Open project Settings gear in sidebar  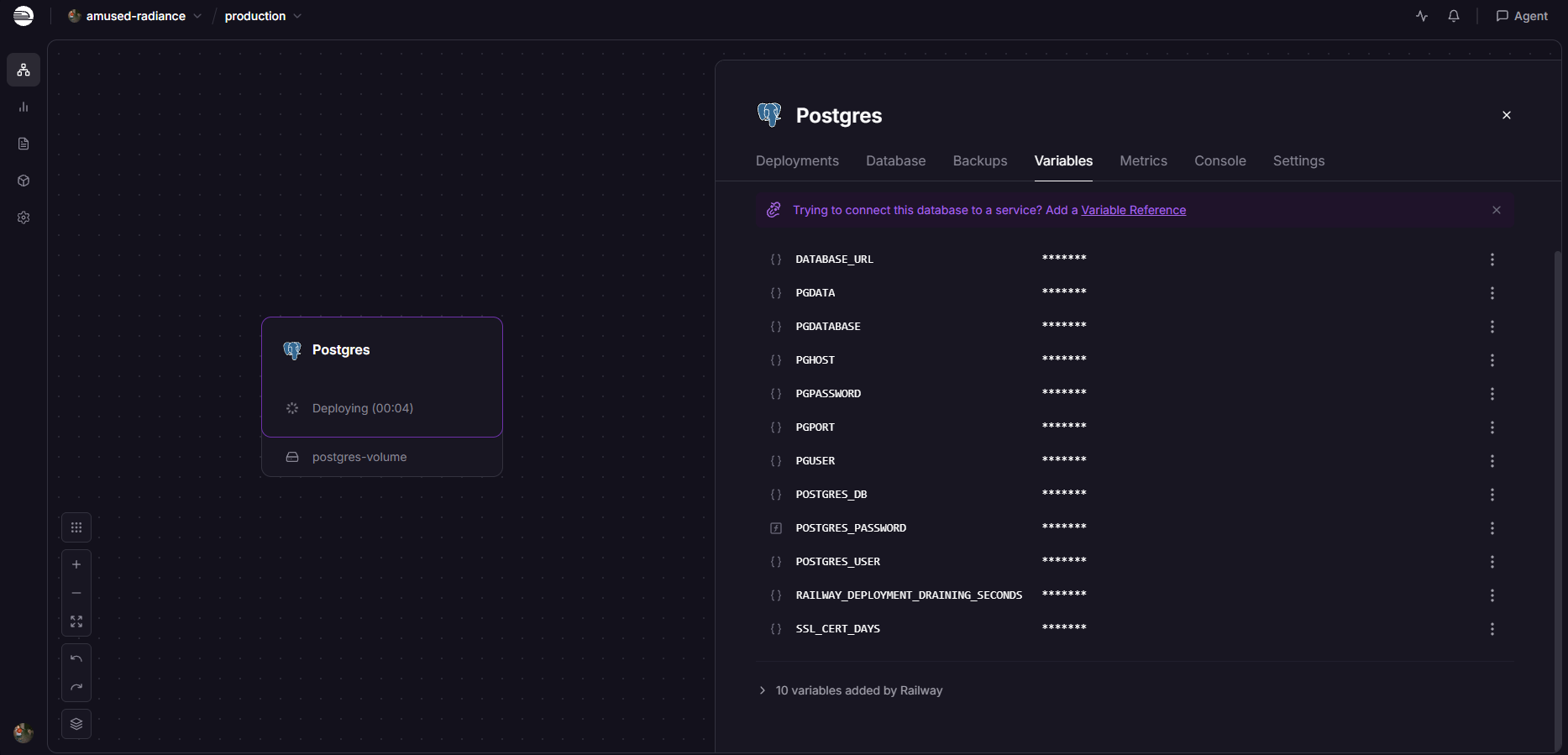pos(24,218)
